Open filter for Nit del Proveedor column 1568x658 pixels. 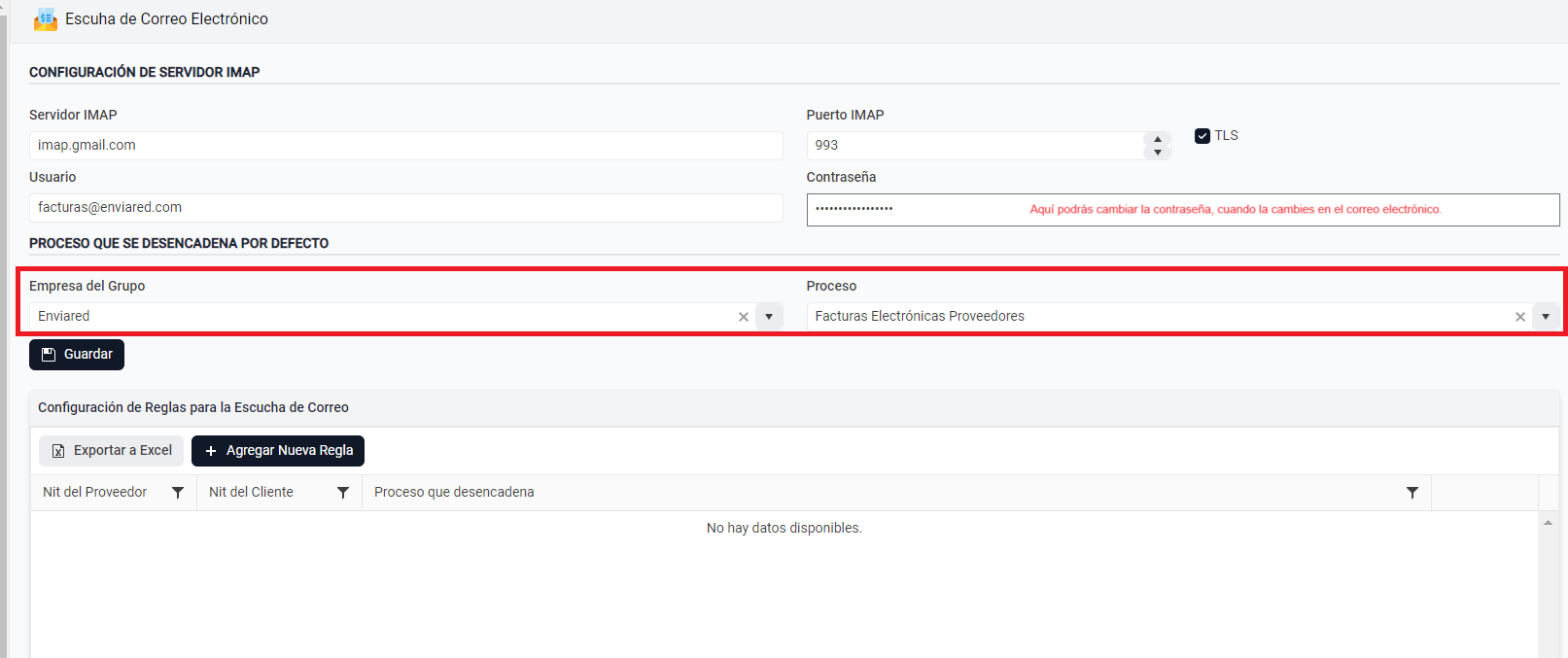178,493
